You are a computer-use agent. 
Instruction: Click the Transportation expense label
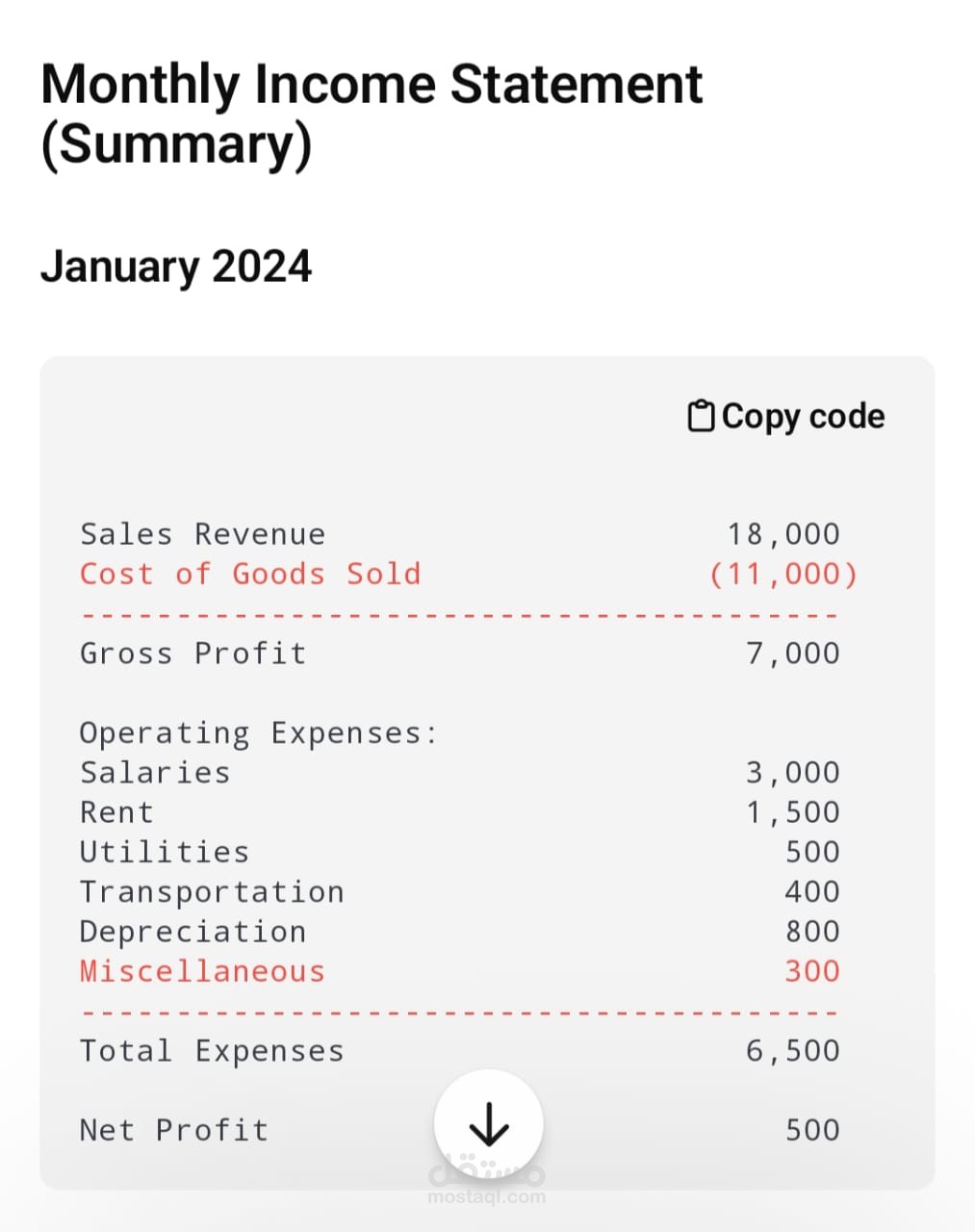click(212, 892)
